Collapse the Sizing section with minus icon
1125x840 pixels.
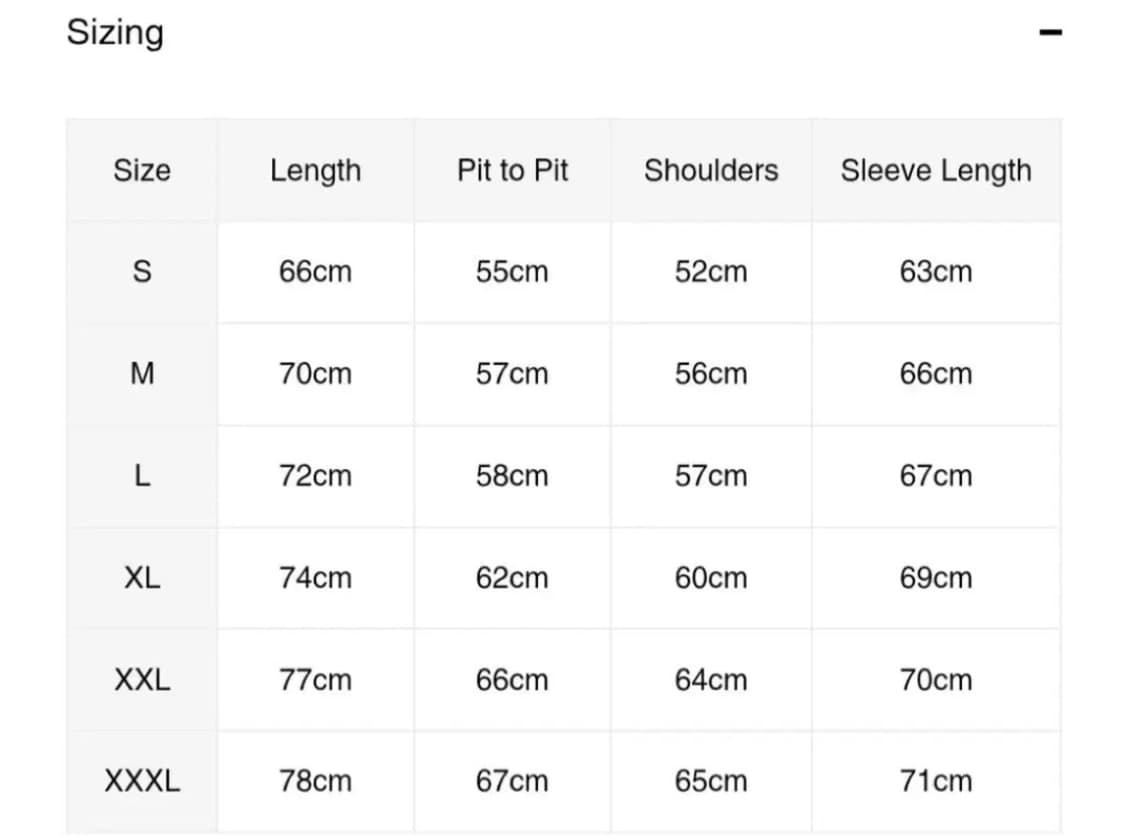(x=1049, y=33)
